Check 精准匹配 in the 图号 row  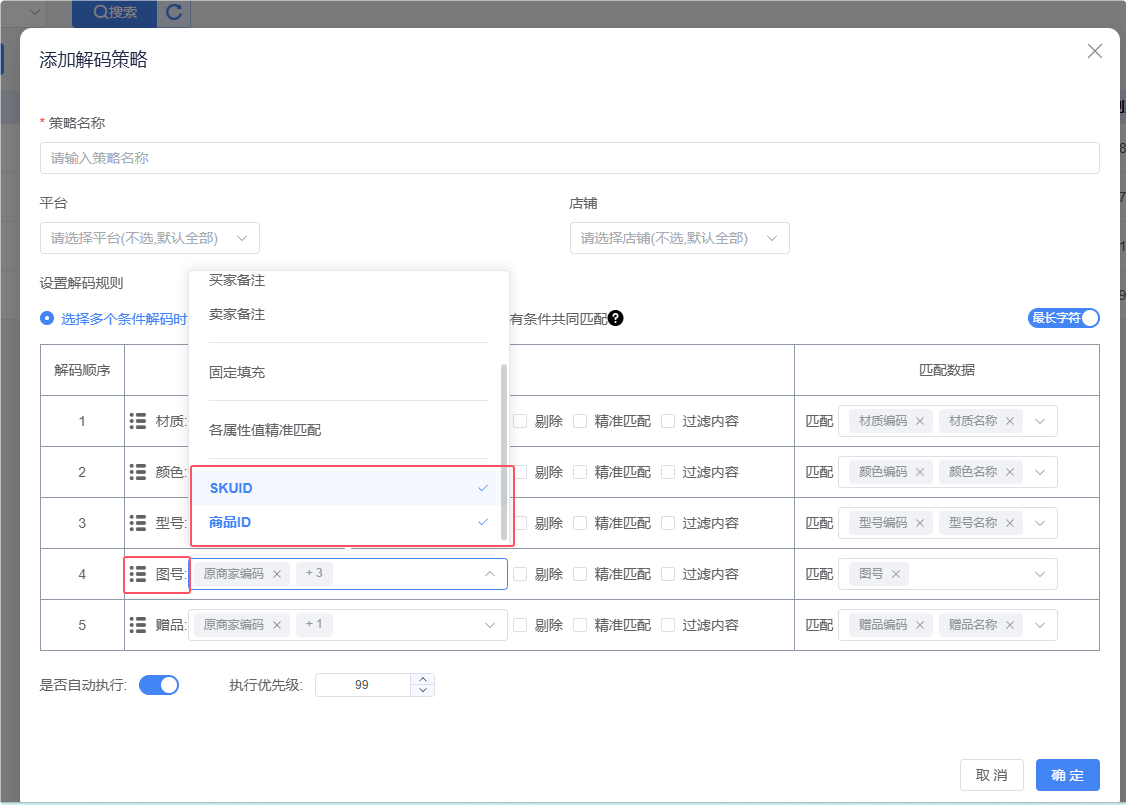tap(580, 574)
